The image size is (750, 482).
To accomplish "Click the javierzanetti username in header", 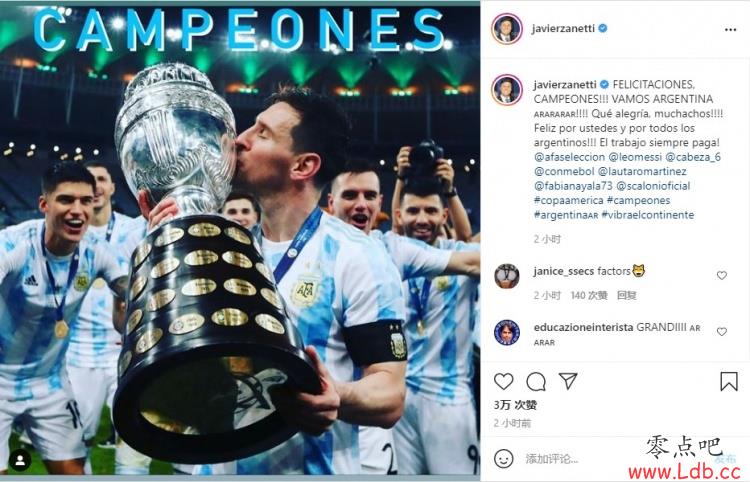I will click(563, 28).
